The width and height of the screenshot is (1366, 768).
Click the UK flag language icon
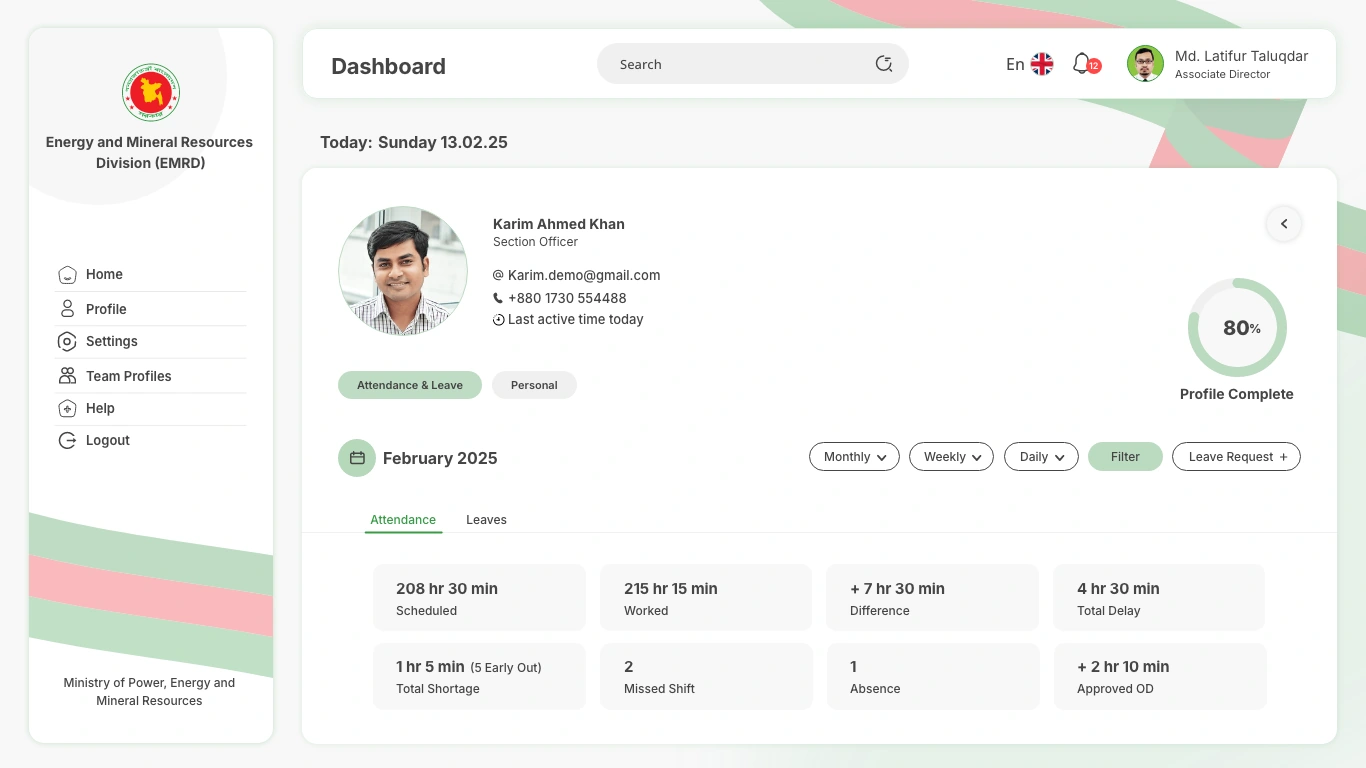tap(1042, 64)
